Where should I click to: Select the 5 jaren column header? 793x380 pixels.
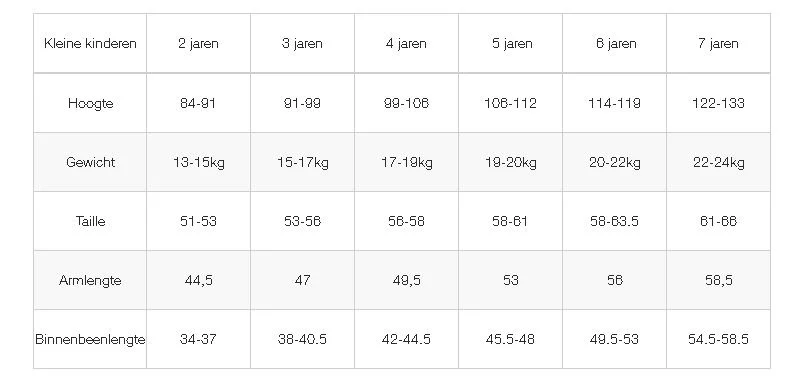510,44
